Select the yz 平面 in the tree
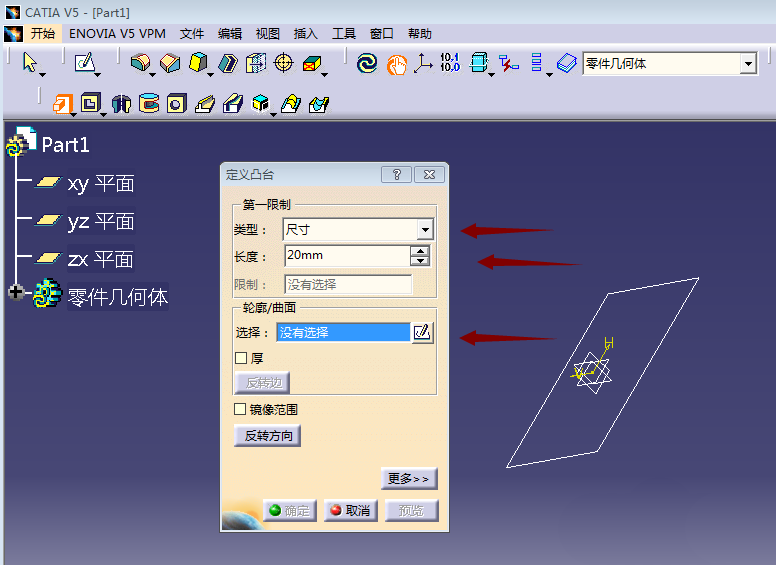The height and width of the screenshot is (565, 776). (100, 222)
